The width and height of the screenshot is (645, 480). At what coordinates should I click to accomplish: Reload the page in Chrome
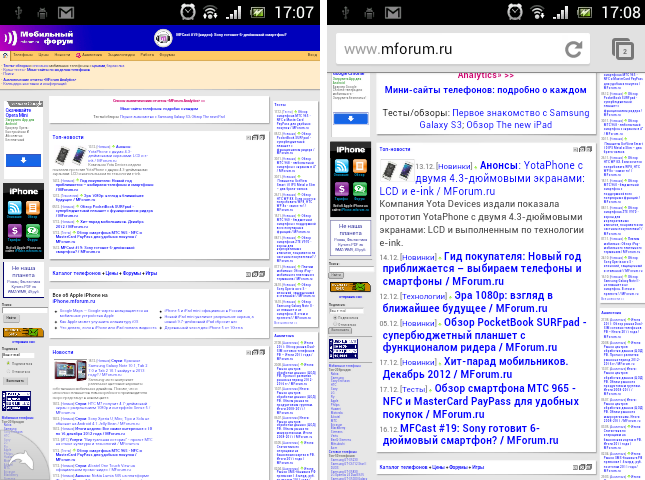(573, 49)
